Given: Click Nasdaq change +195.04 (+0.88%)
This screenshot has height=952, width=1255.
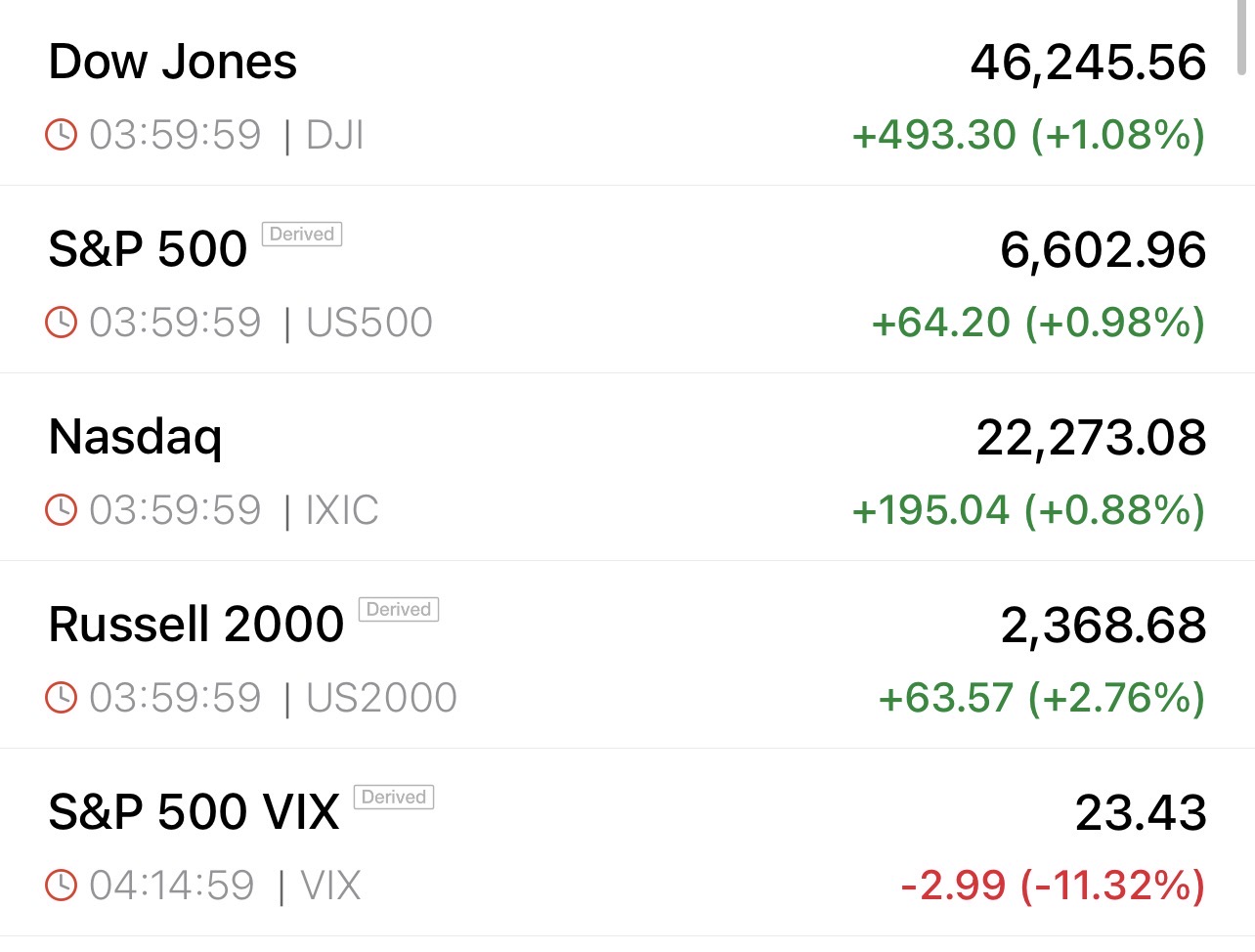Looking at the screenshot, I should point(1028,510).
